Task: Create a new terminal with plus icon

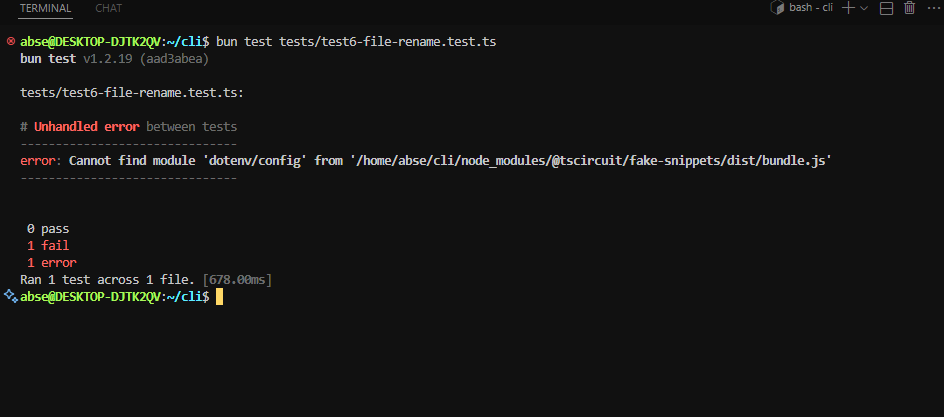Action: pos(847,8)
